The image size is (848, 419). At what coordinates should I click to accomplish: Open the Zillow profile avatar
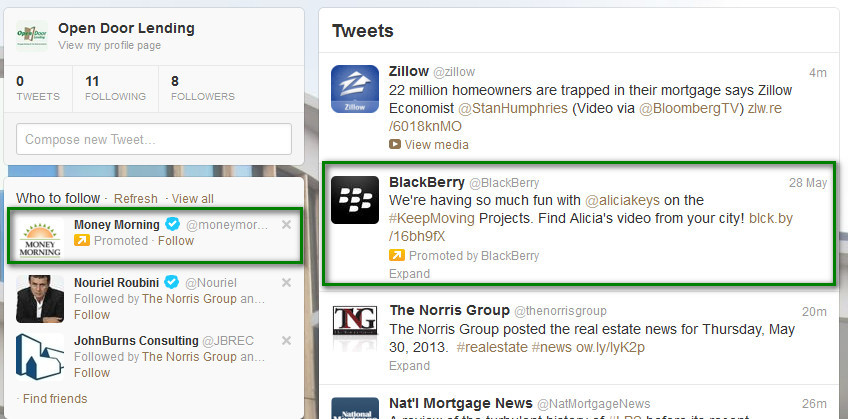coord(355,89)
